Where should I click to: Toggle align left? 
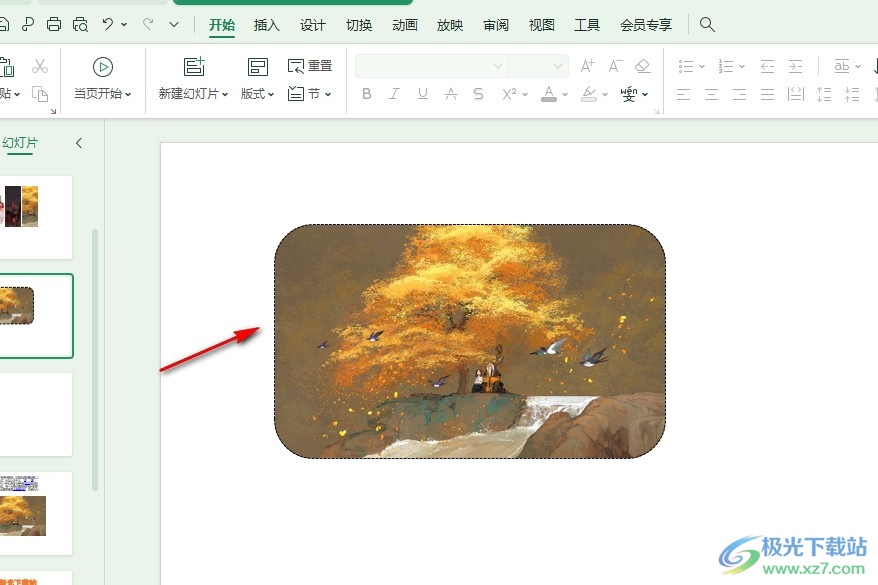[x=683, y=94]
